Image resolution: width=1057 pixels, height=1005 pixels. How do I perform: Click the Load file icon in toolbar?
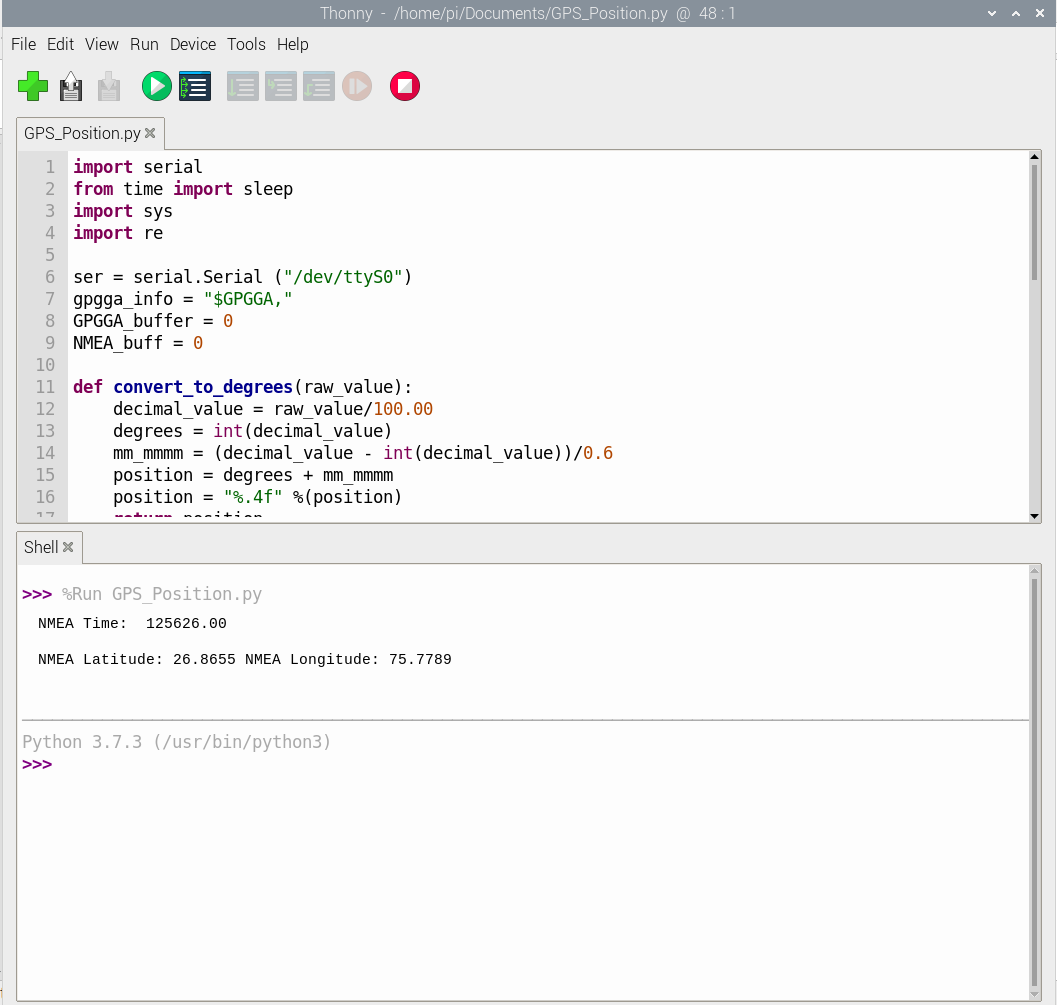71,86
